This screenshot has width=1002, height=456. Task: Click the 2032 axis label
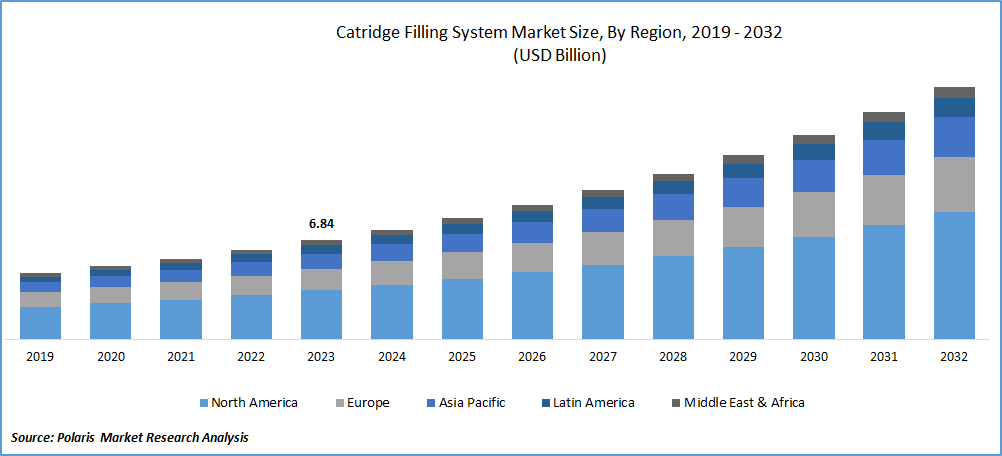[x=954, y=358]
